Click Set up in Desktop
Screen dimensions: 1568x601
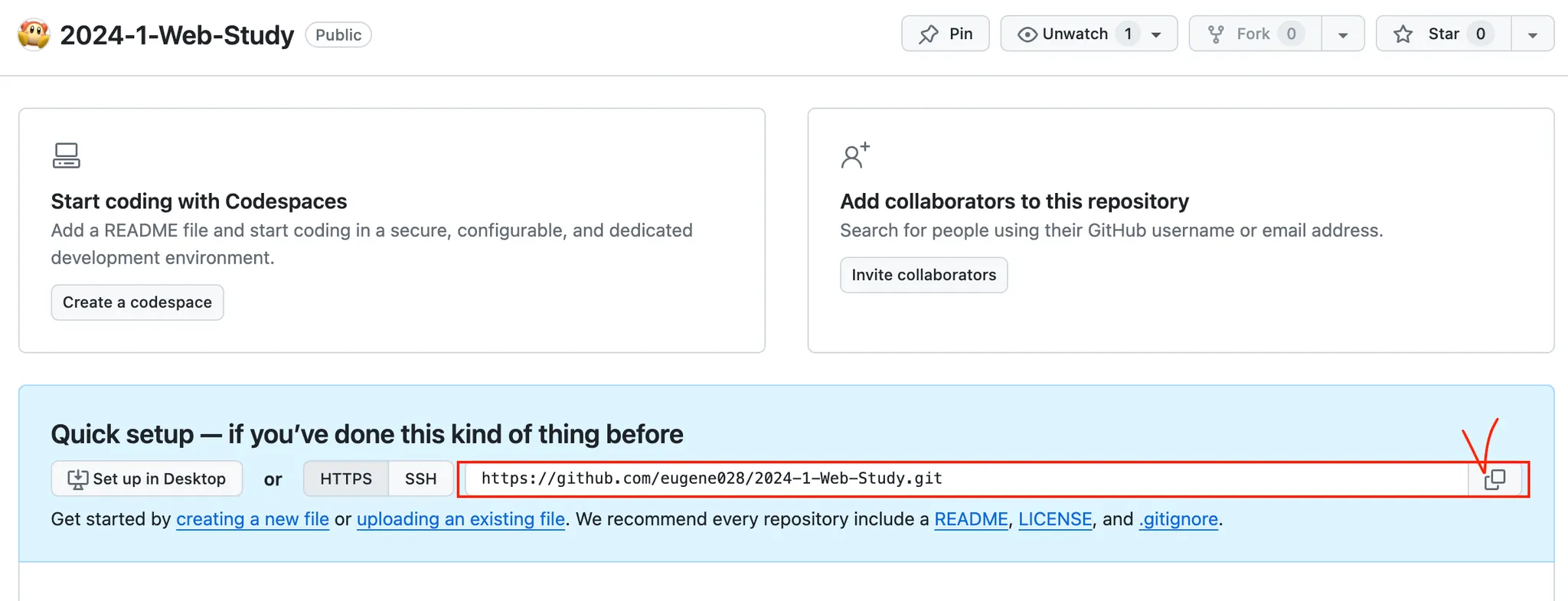[x=147, y=479]
